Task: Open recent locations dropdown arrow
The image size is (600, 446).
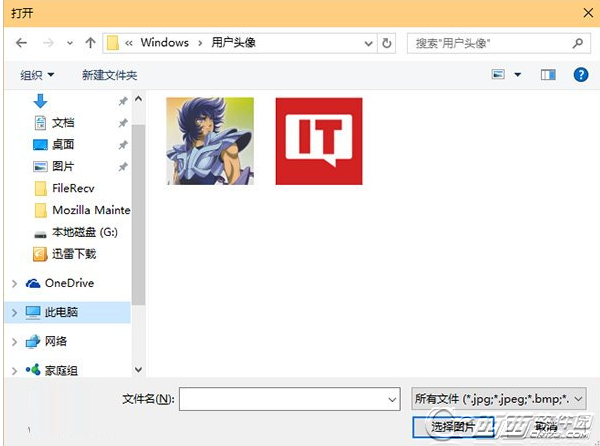Action: click(70, 43)
